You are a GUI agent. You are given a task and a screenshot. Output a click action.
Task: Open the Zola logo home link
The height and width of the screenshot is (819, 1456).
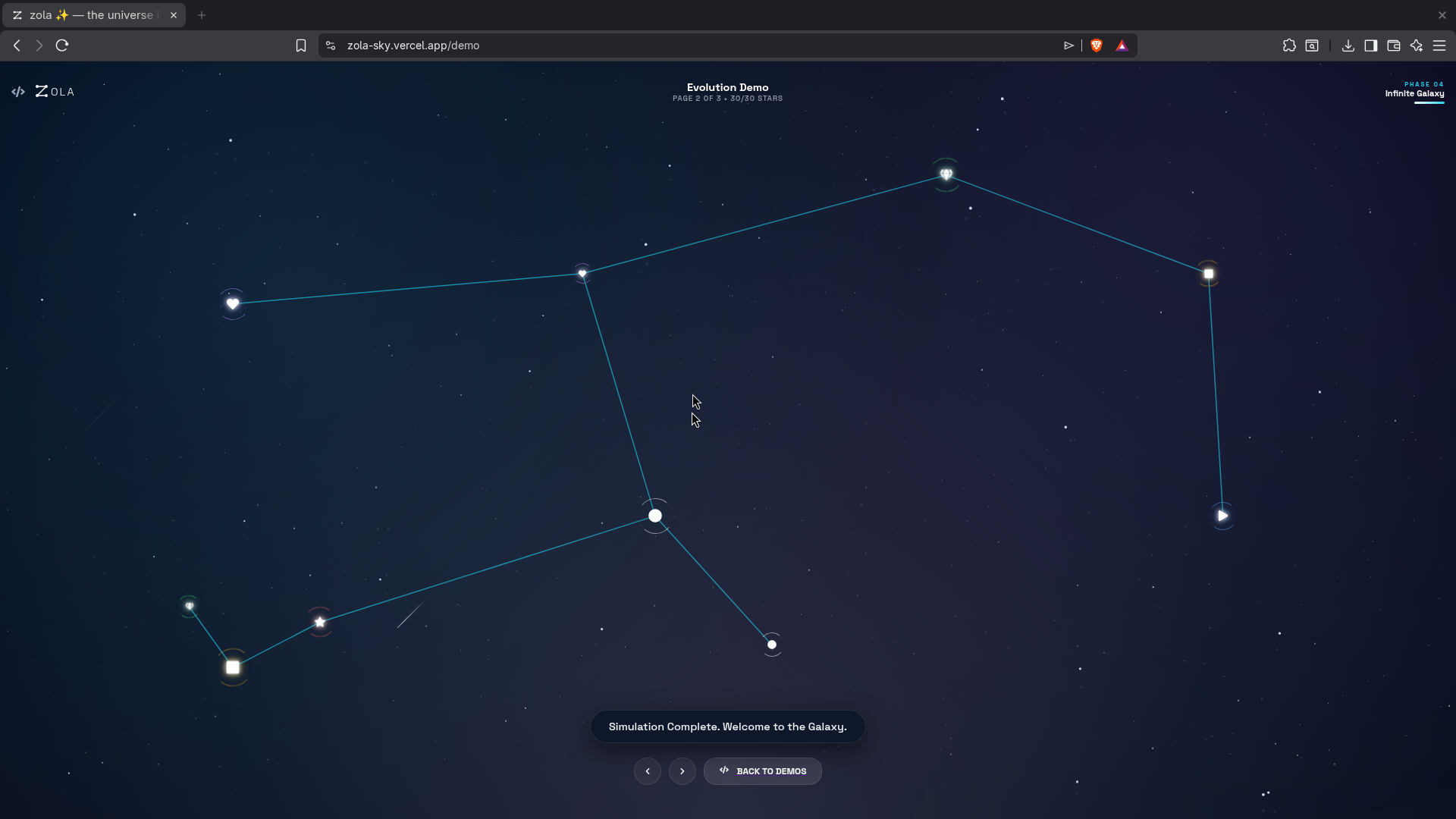(x=55, y=92)
